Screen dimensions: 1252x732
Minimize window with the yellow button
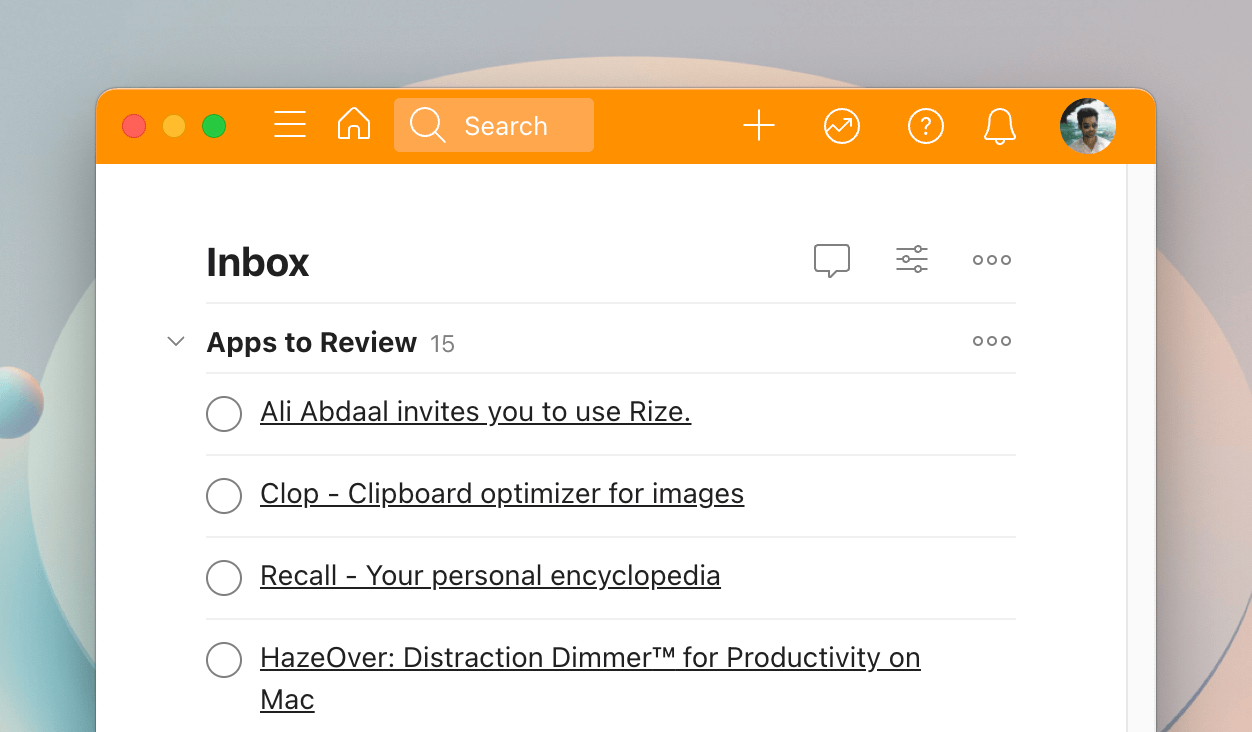click(174, 126)
